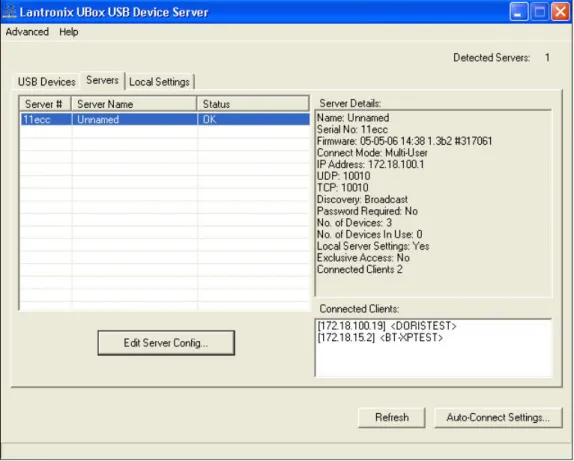Sort by Server # column header
The image size is (574, 461).
click(x=45, y=104)
